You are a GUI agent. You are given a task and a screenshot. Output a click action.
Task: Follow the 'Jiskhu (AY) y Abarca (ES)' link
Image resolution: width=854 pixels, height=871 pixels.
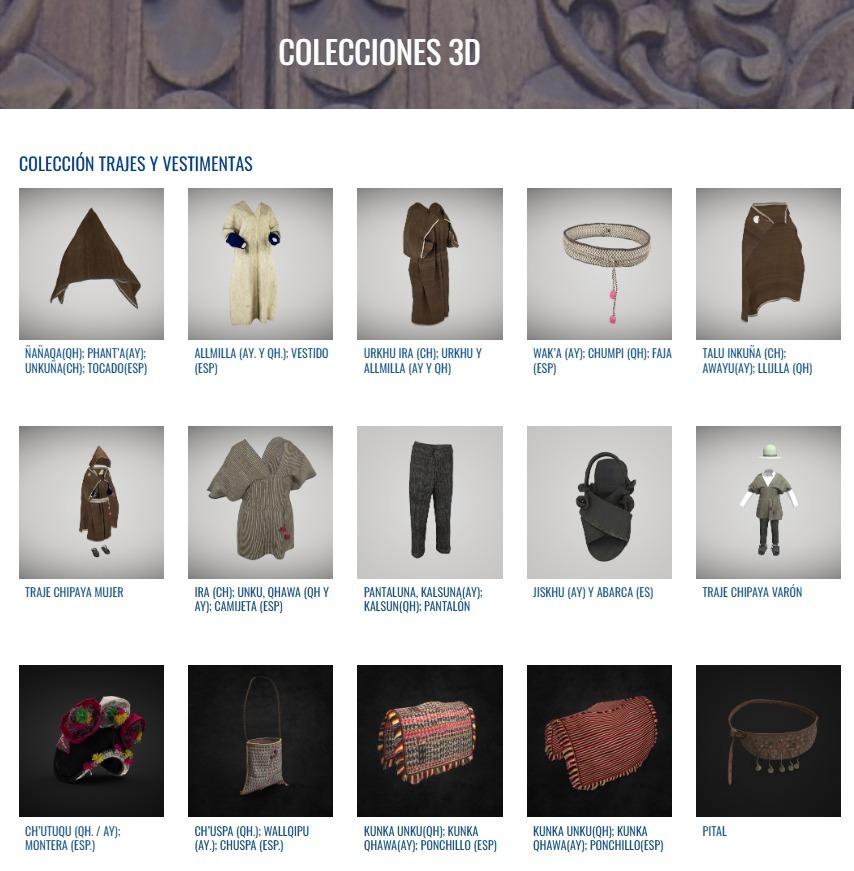click(593, 592)
